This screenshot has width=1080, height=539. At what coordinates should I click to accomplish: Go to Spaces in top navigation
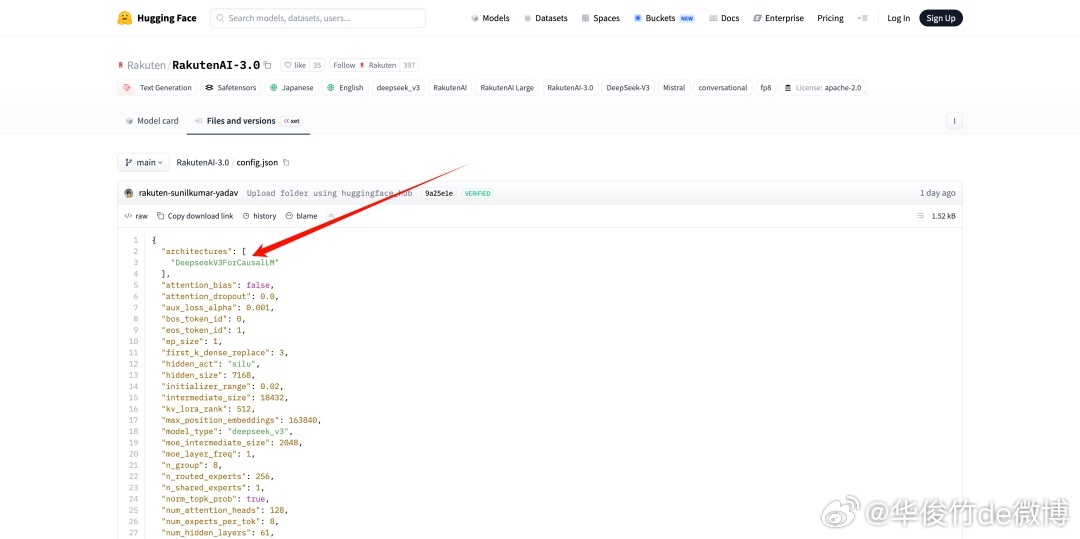pos(601,19)
